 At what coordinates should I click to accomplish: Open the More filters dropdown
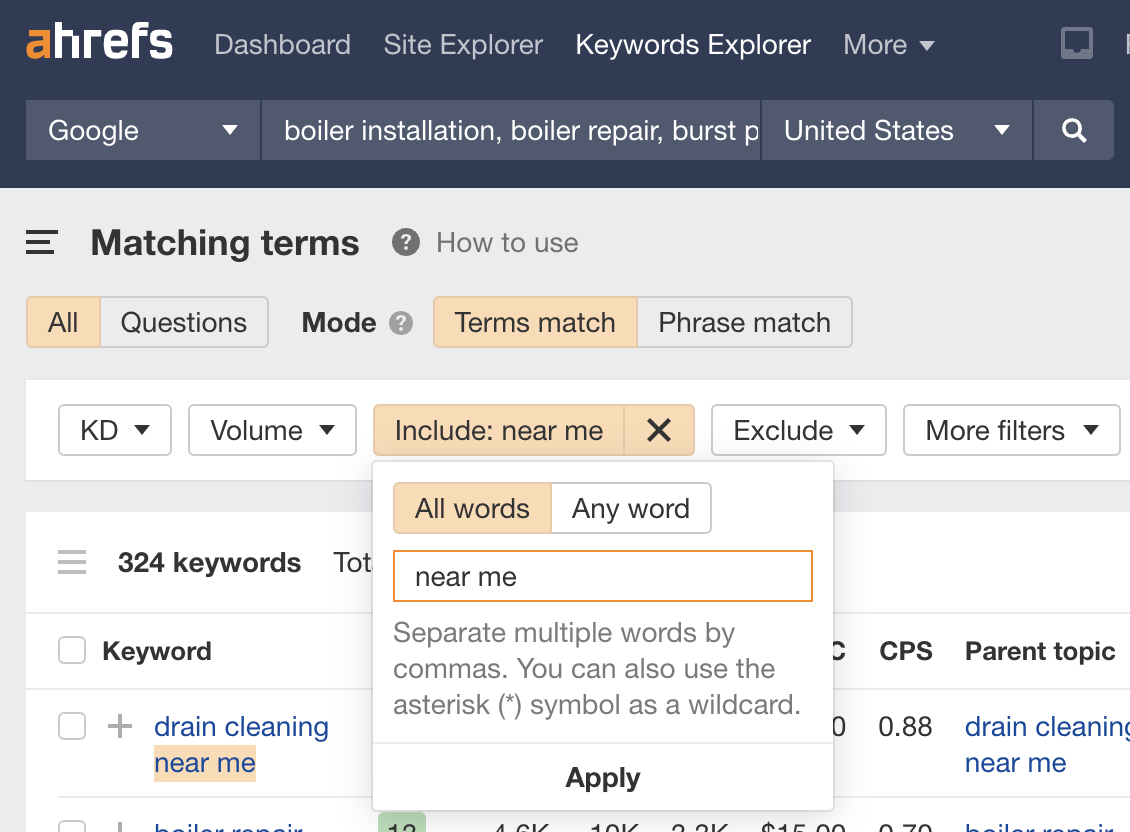(1011, 430)
